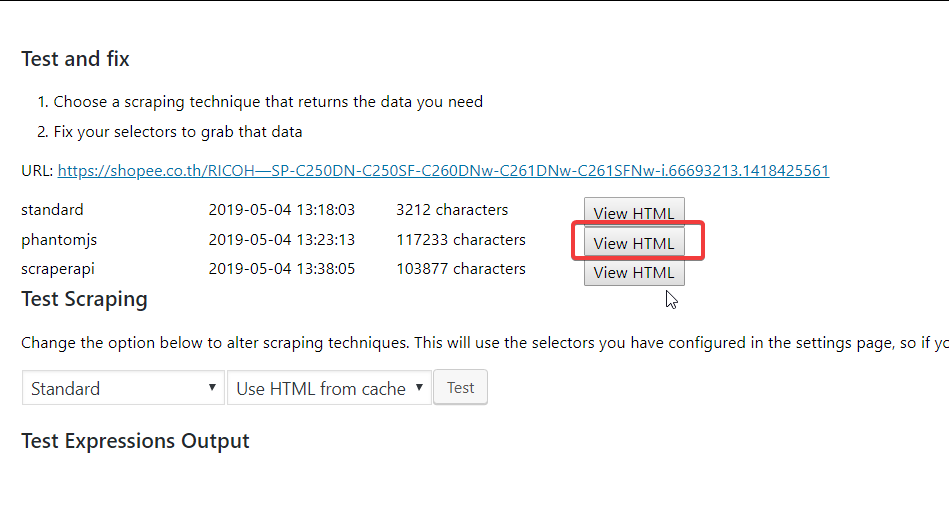View HTML for the standard technique
Image resolution: width=949 pixels, height=528 pixels.
click(x=634, y=213)
